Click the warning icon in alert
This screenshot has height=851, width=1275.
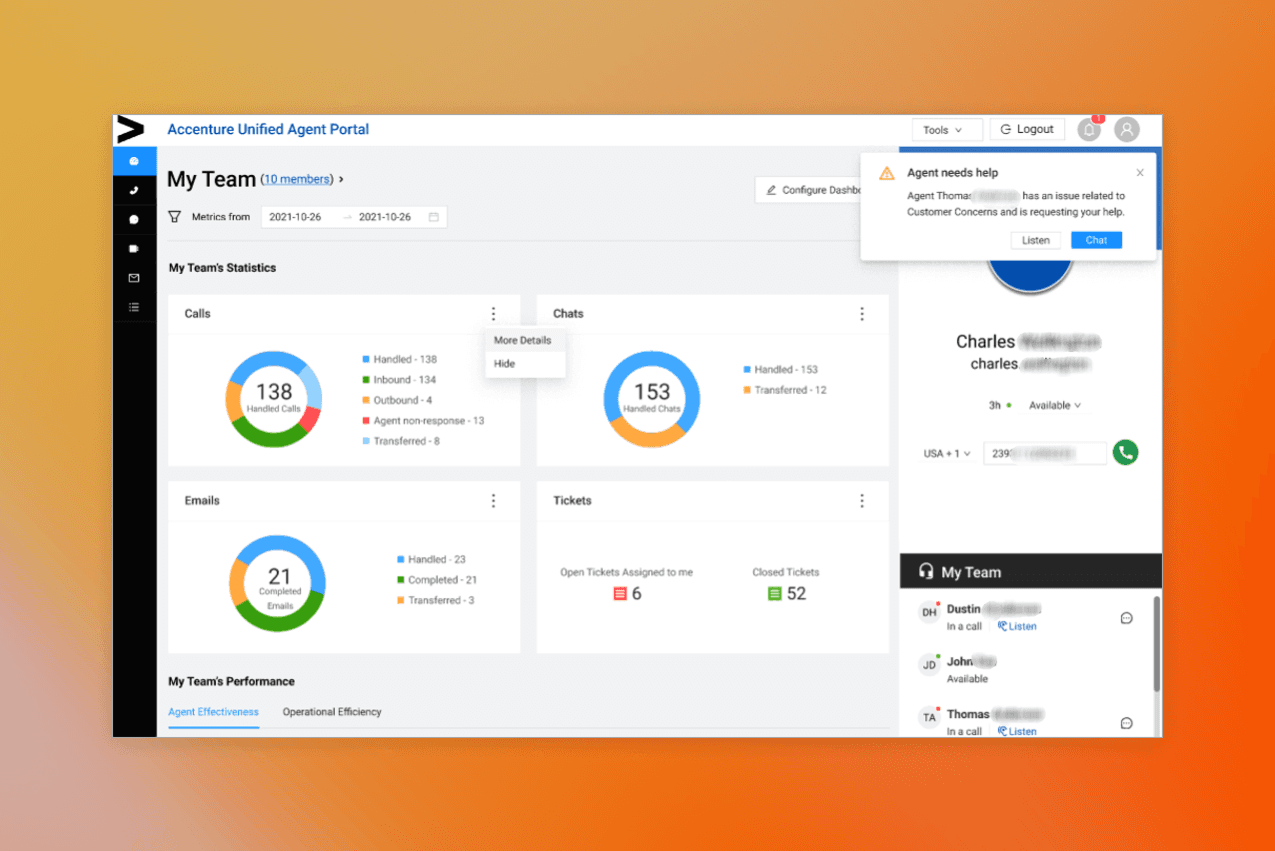tap(887, 173)
